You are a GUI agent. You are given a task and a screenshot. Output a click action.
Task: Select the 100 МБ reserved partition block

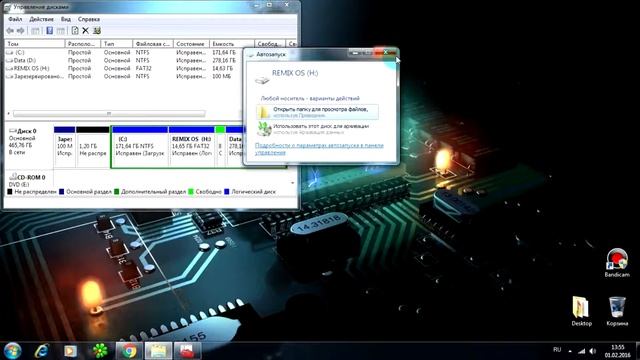pyautogui.click(x=64, y=147)
